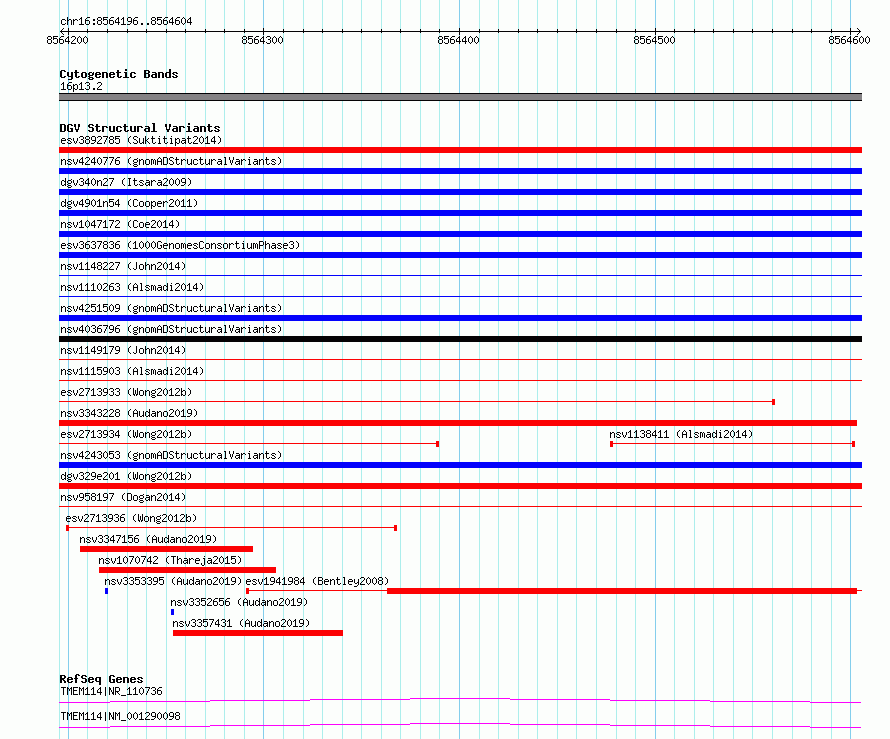The width and height of the screenshot is (890, 739).
Task: Select nsv1149179 (John2014) label
Action: click(123, 350)
